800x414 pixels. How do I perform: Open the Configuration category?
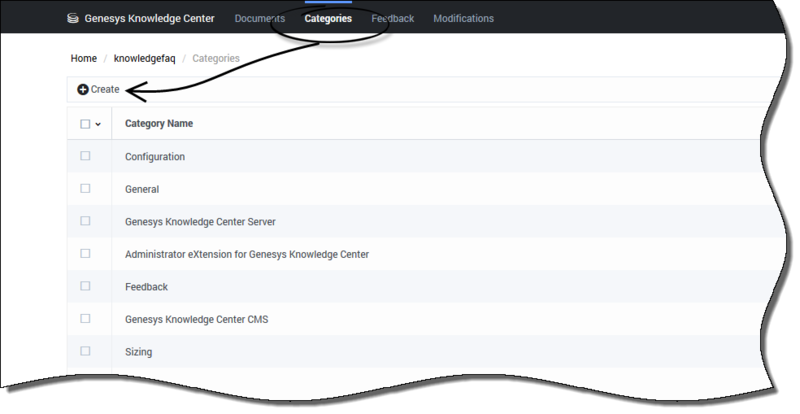coord(155,157)
